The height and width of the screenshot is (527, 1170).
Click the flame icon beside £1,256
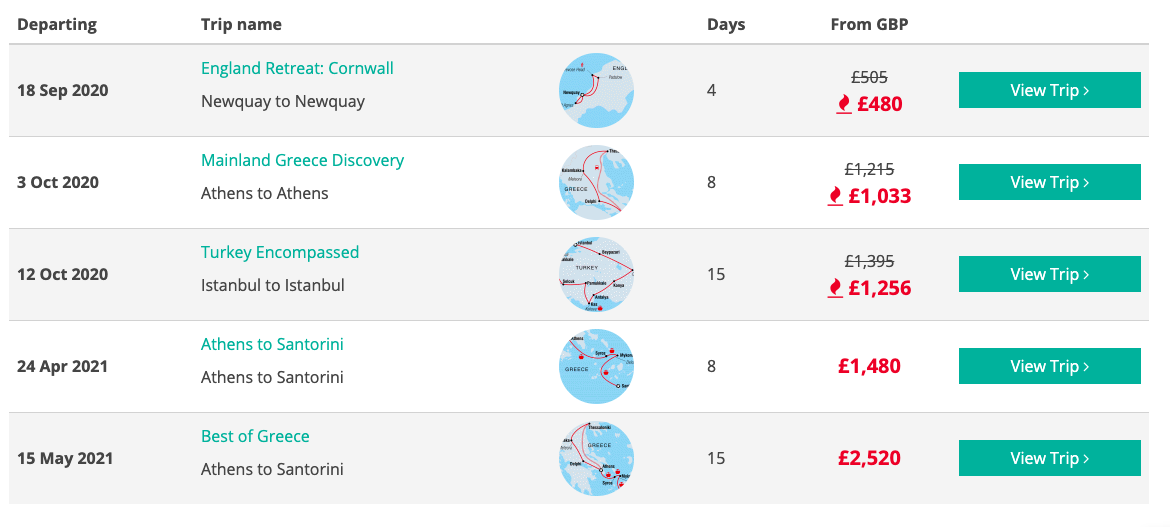835,288
